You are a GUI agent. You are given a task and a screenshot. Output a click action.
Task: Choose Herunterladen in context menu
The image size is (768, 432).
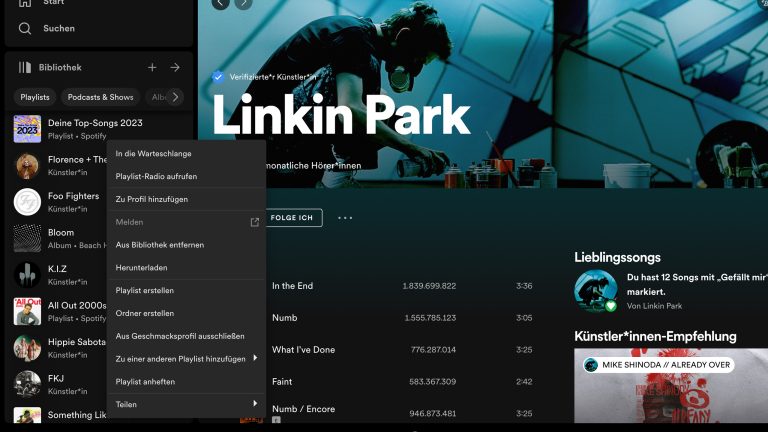pos(186,268)
